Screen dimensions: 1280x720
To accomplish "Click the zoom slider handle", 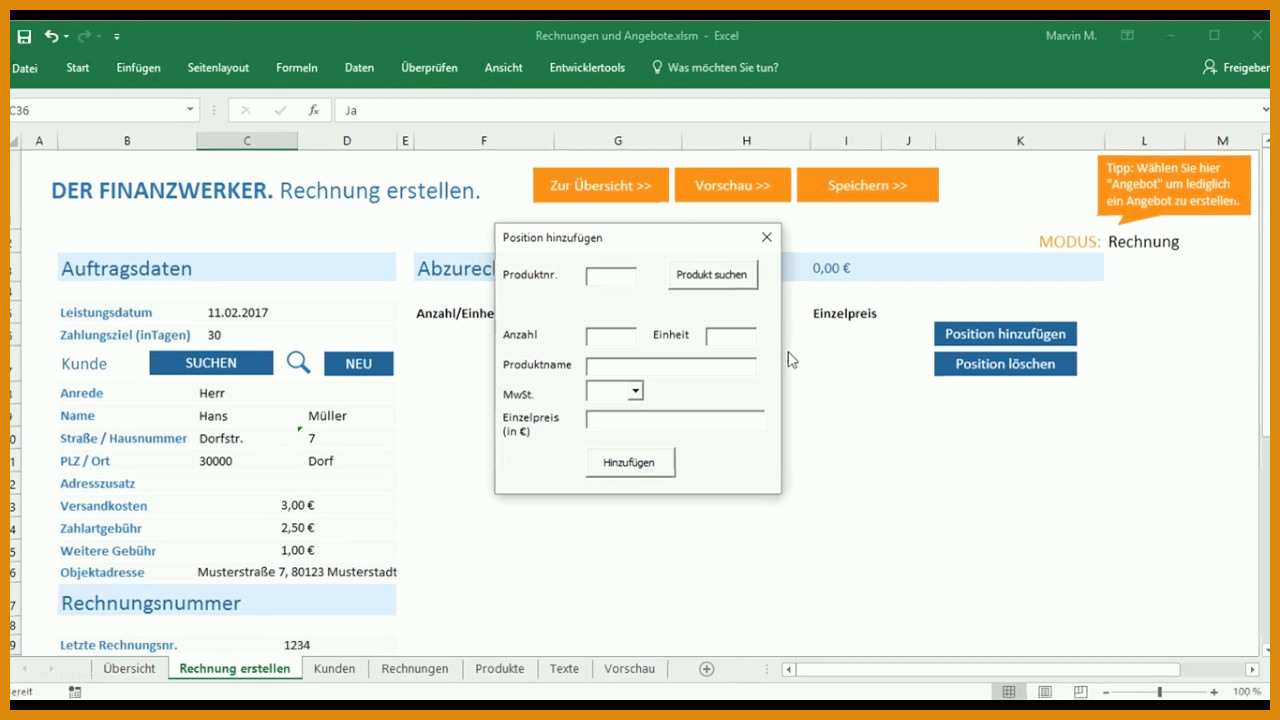I will (x=1160, y=692).
